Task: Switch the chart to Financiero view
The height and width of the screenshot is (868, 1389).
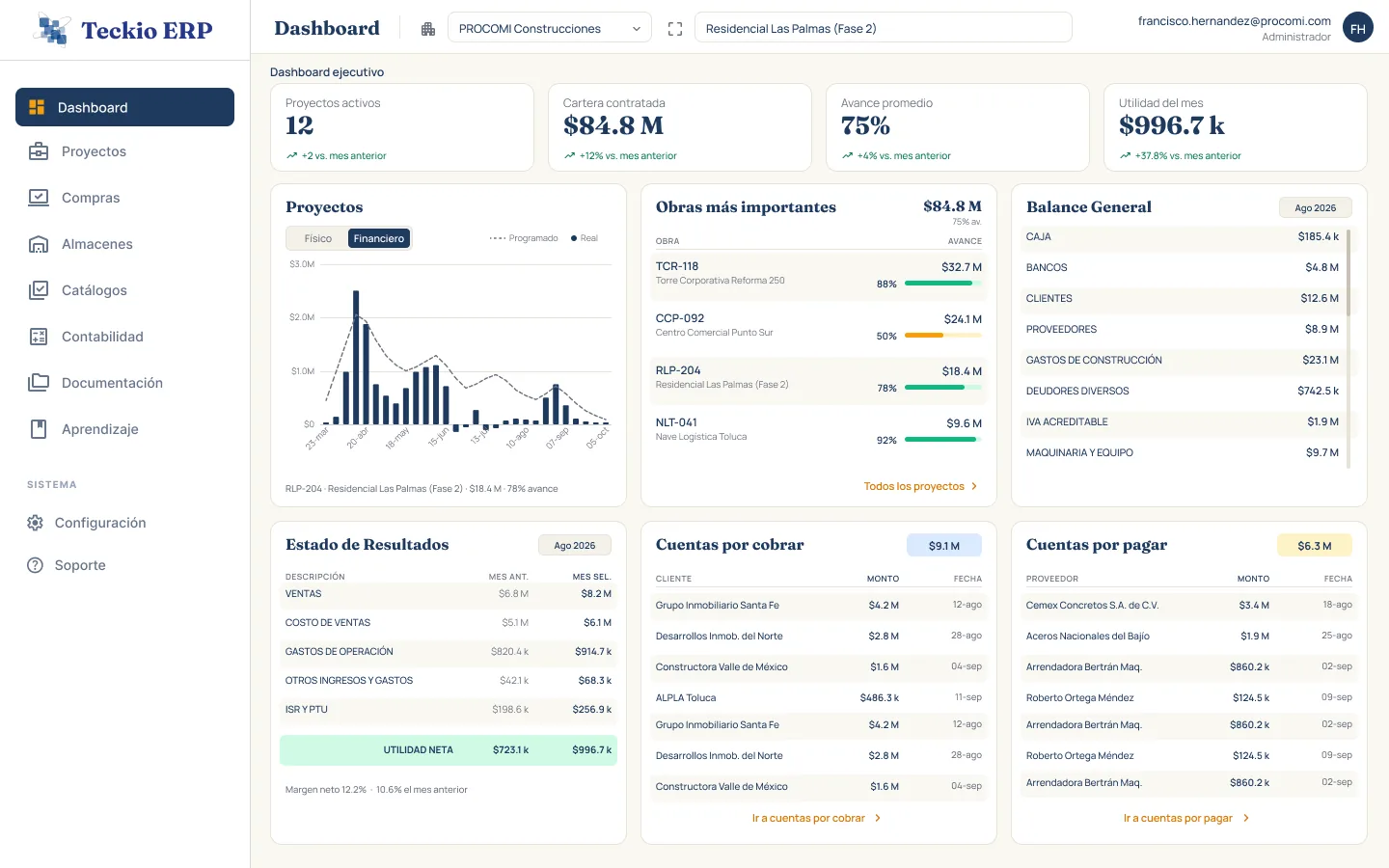Action: (379, 238)
